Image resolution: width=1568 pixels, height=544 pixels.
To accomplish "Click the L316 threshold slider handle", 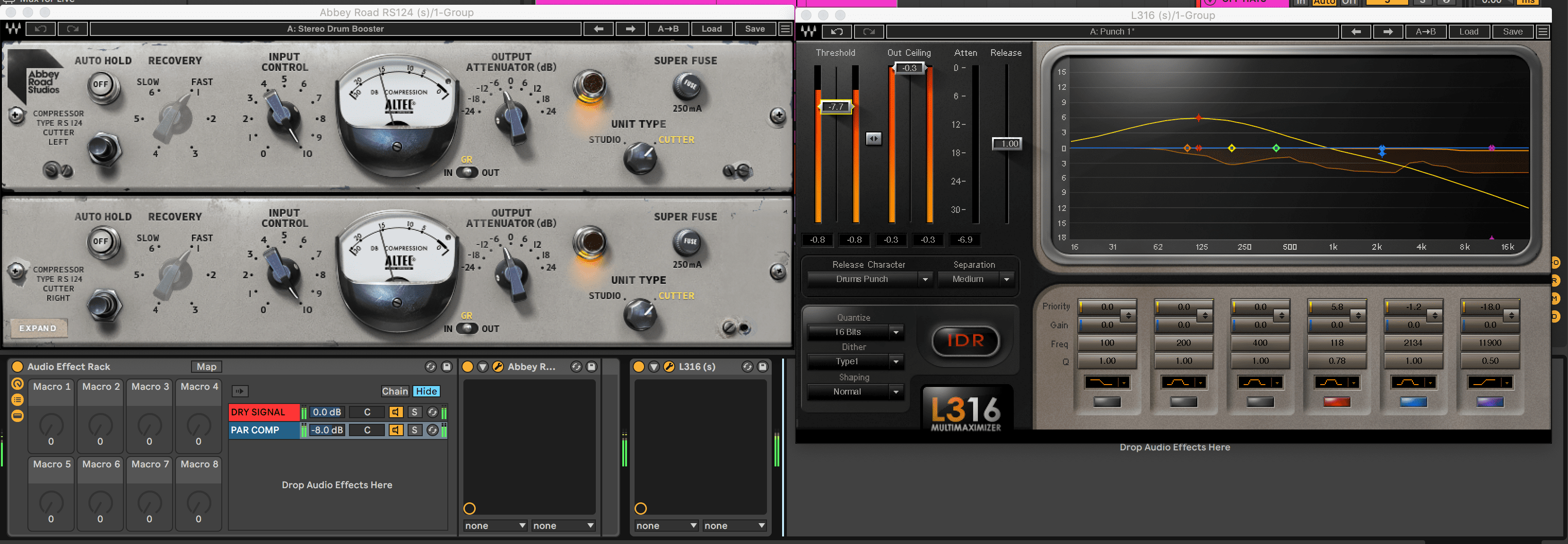I will [x=836, y=106].
